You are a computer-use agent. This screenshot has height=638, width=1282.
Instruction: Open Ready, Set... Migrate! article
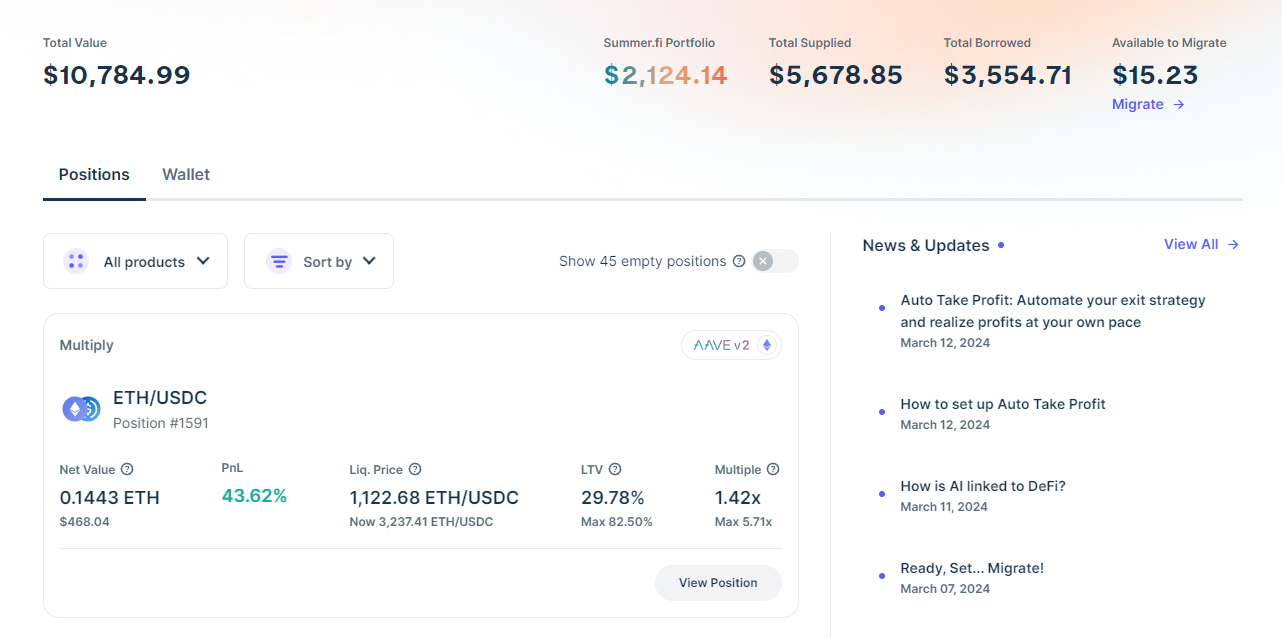pos(972,568)
